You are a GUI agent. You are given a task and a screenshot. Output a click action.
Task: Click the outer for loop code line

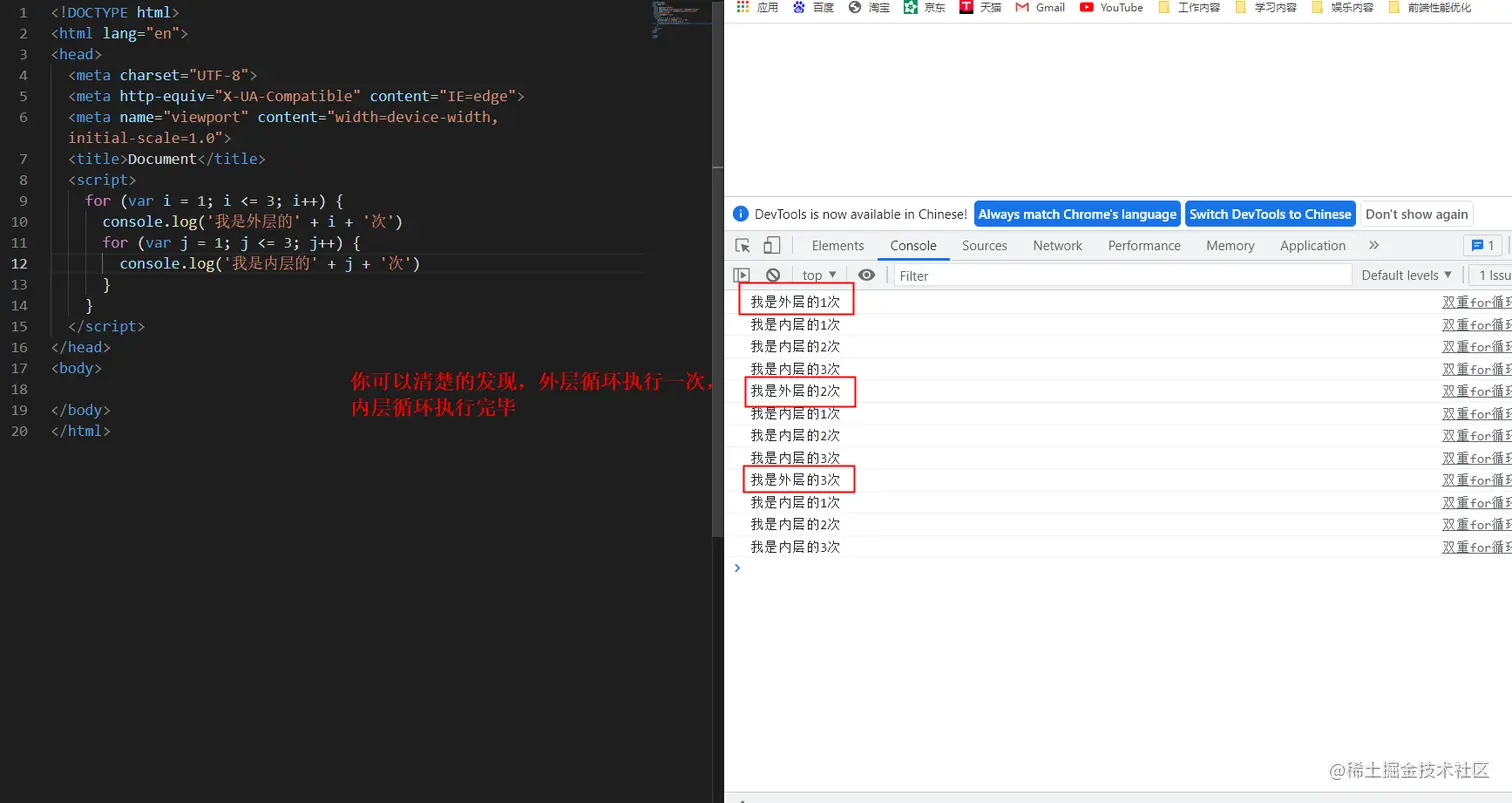214,201
